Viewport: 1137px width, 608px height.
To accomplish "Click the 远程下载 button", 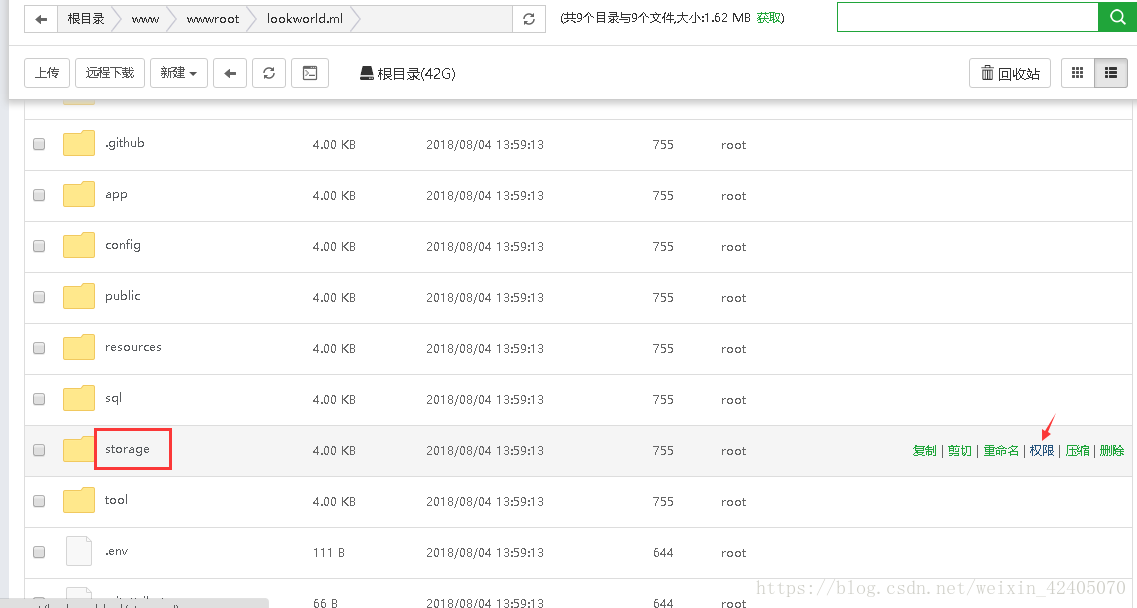I will pyautogui.click(x=110, y=73).
